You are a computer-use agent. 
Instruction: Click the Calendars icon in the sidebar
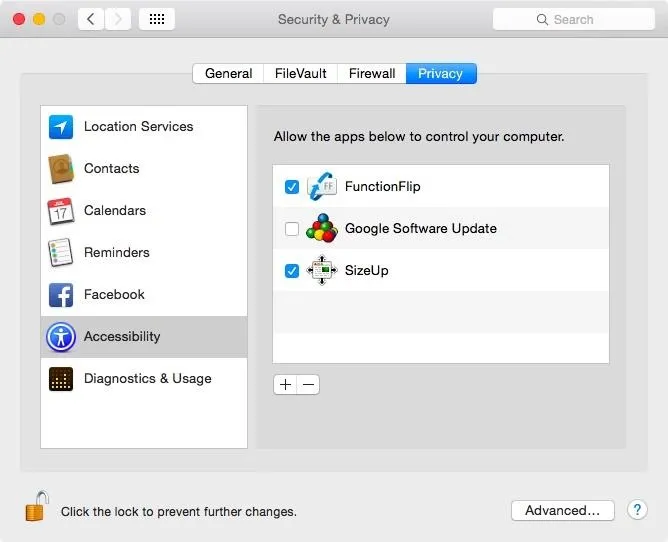click(61, 210)
